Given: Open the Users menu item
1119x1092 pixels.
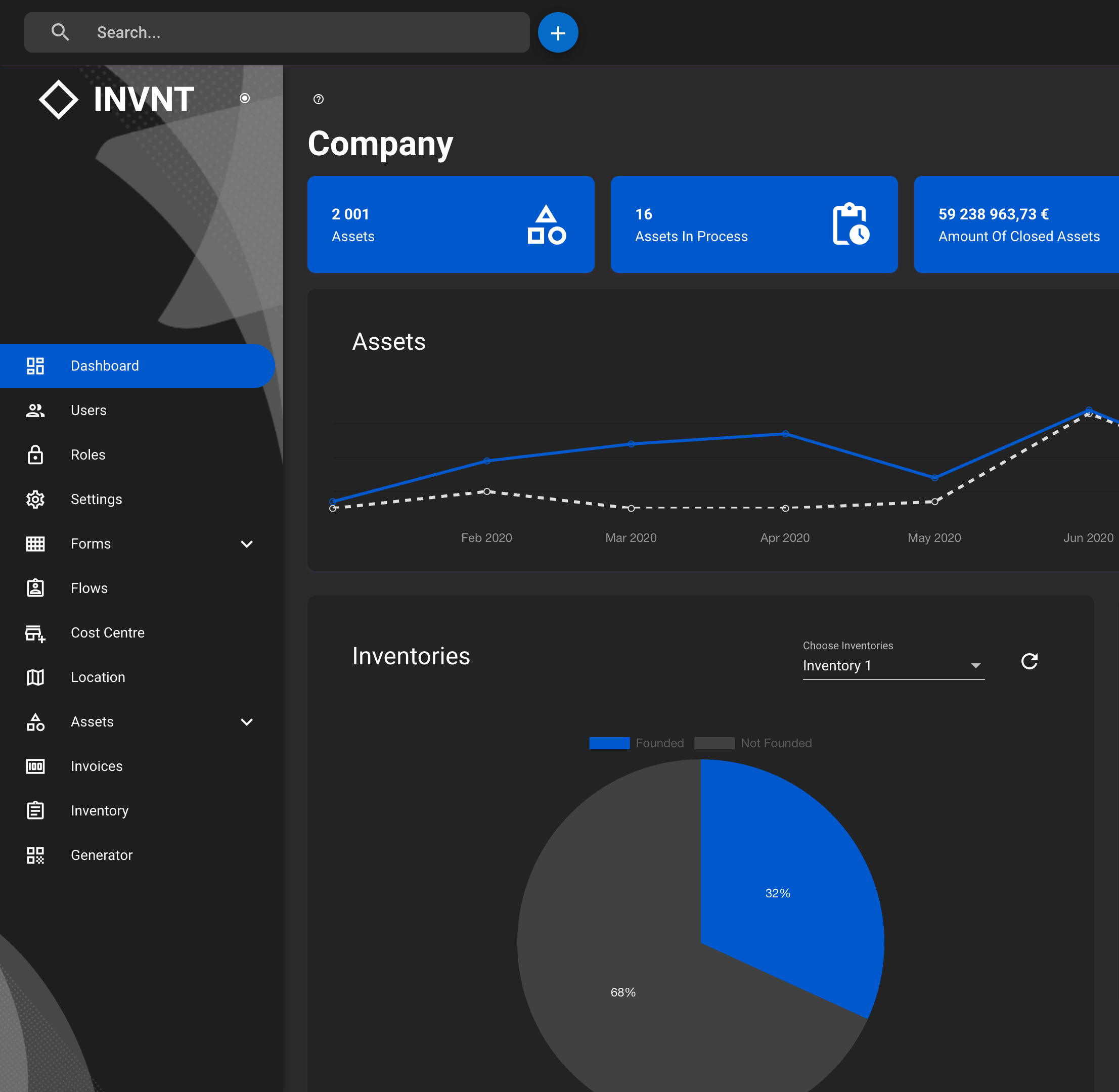Looking at the screenshot, I should tap(88, 411).
